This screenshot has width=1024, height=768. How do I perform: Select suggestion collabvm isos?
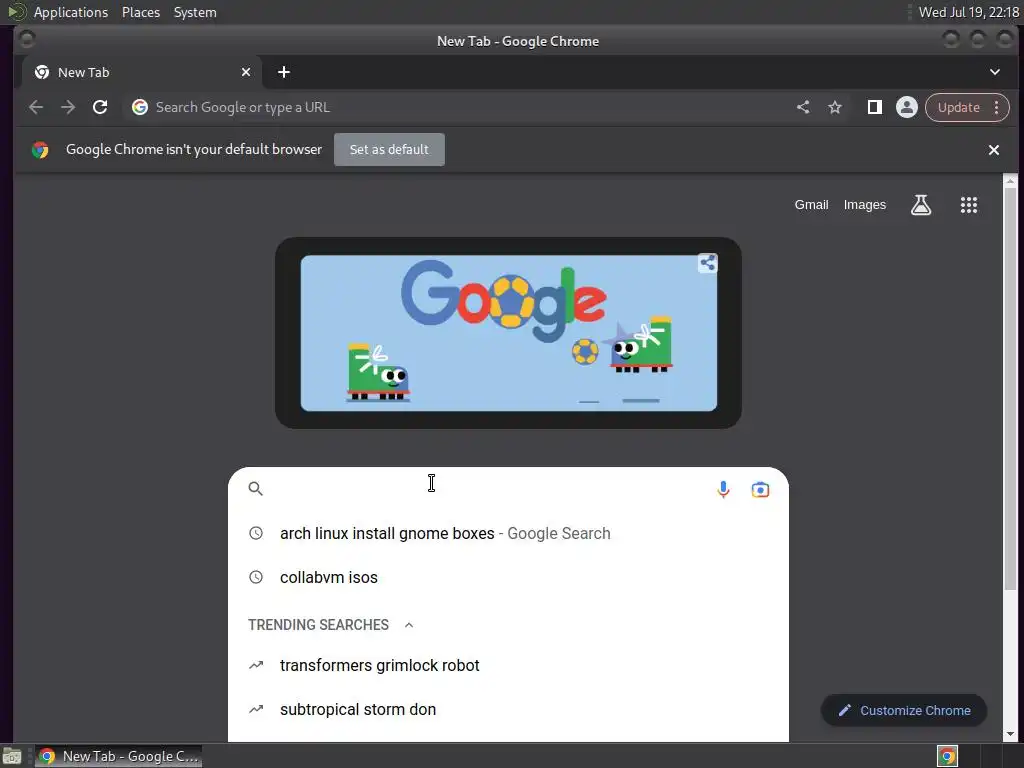508,577
